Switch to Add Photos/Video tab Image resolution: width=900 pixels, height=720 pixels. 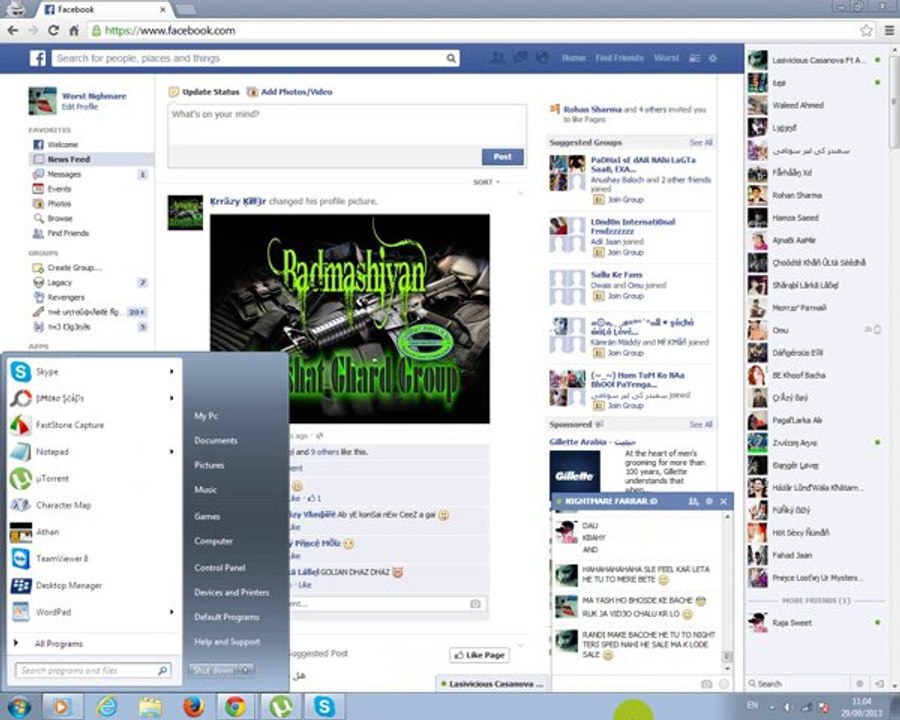pos(290,92)
